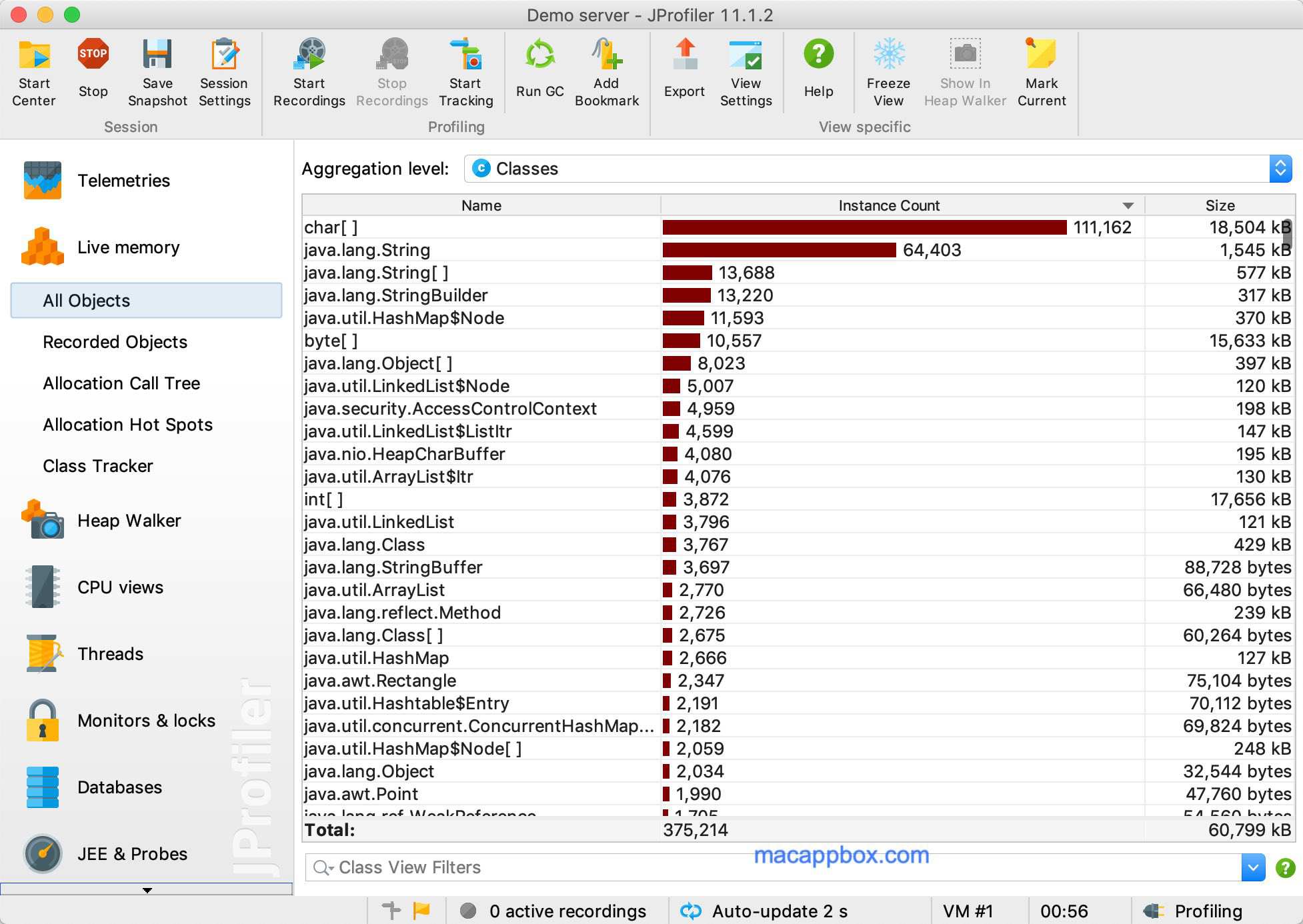This screenshot has width=1303, height=924.
Task: Sort table by Name column header
Action: (x=481, y=205)
